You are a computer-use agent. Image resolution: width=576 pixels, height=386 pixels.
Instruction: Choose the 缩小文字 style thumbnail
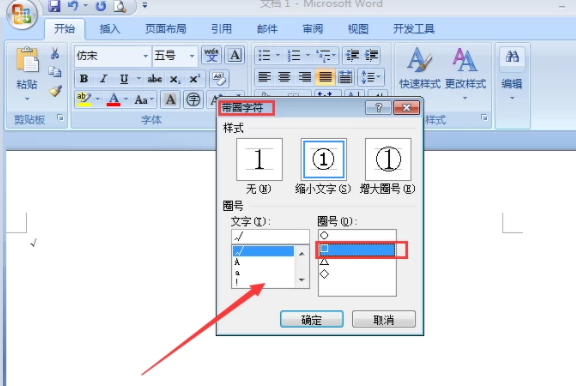323,159
